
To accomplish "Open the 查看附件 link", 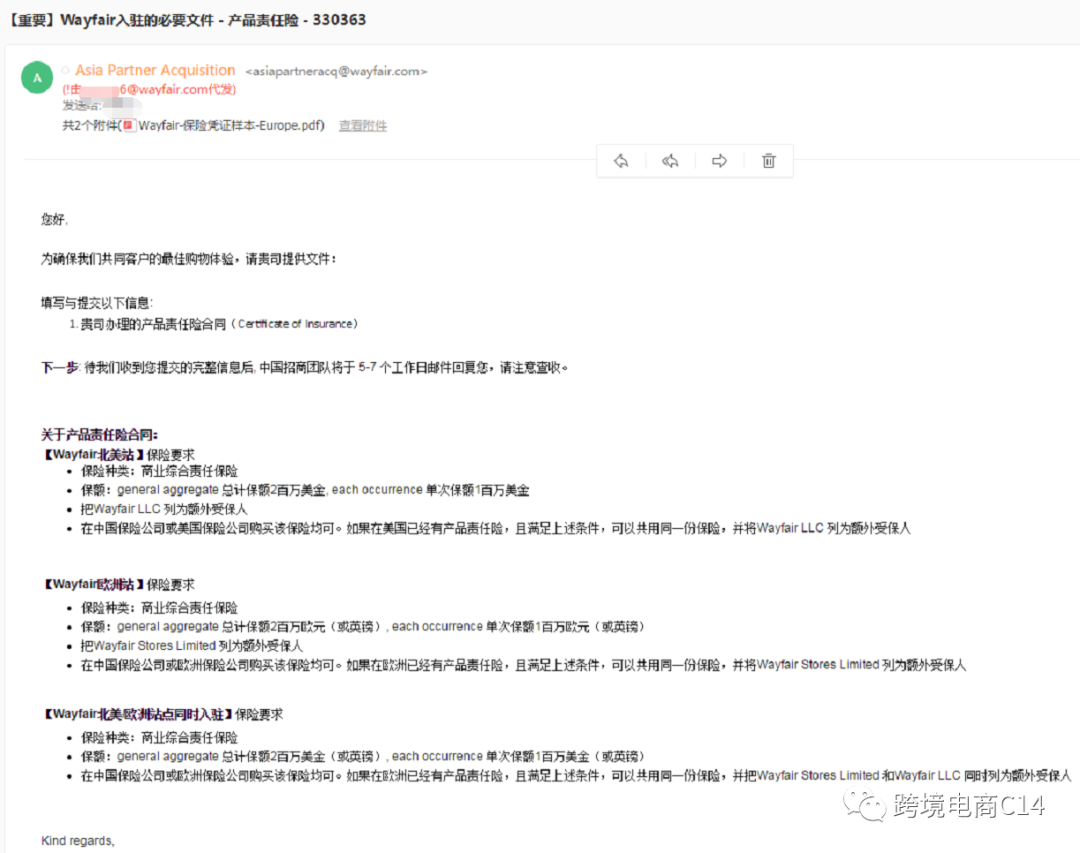I will click(x=363, y=125).
